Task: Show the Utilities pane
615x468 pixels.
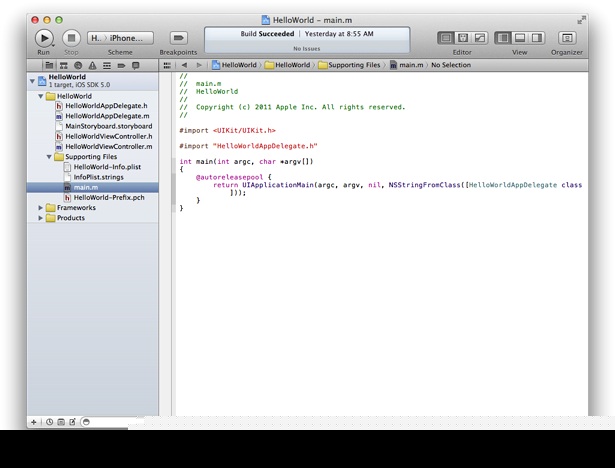Action: tap(537, 38)
